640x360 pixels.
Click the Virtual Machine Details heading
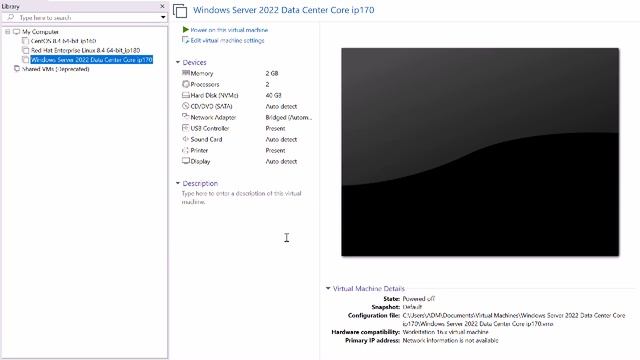click(x=369, y=288)
